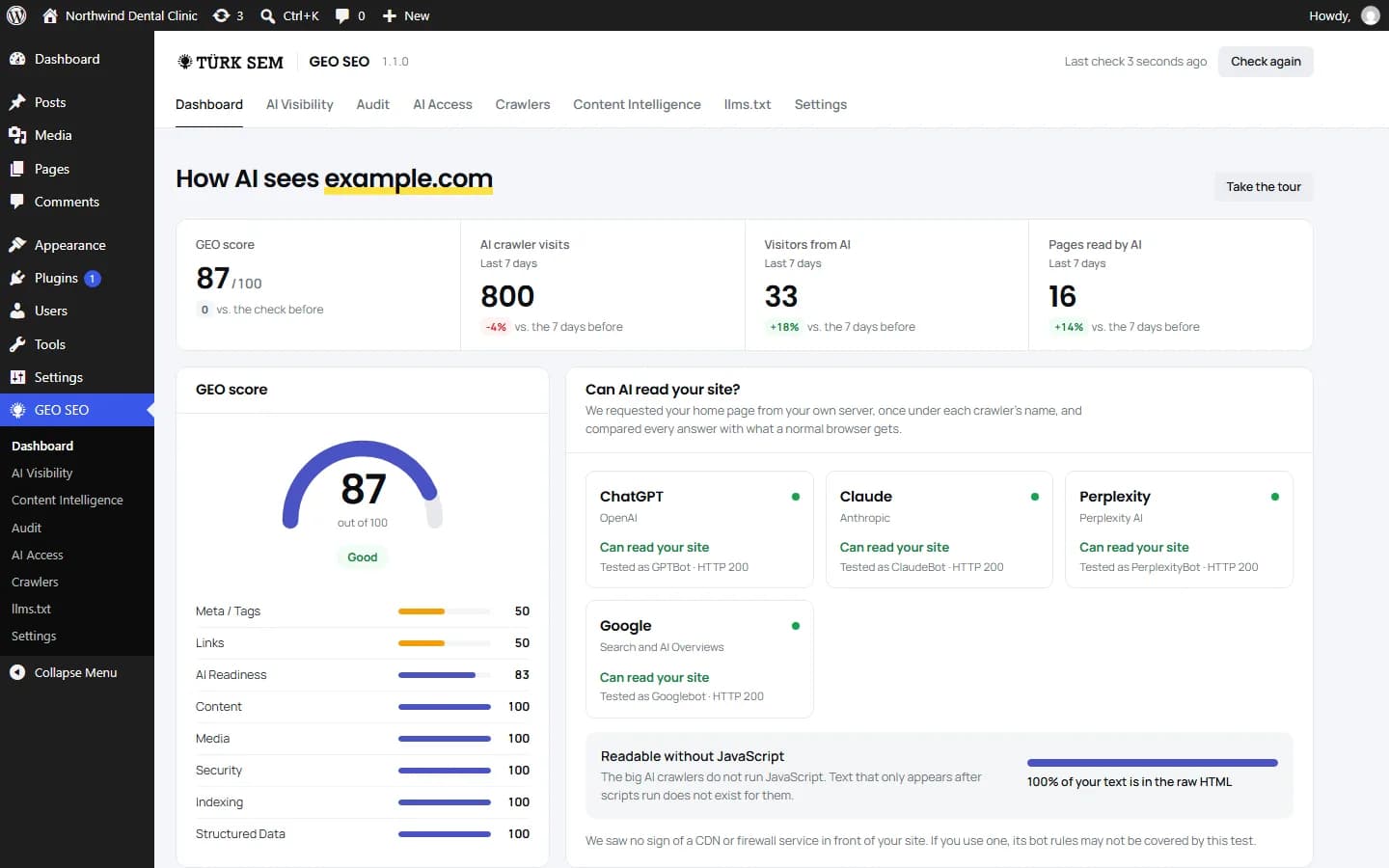
Task: Click the Meta / Tags score bar
Action: 445,611
